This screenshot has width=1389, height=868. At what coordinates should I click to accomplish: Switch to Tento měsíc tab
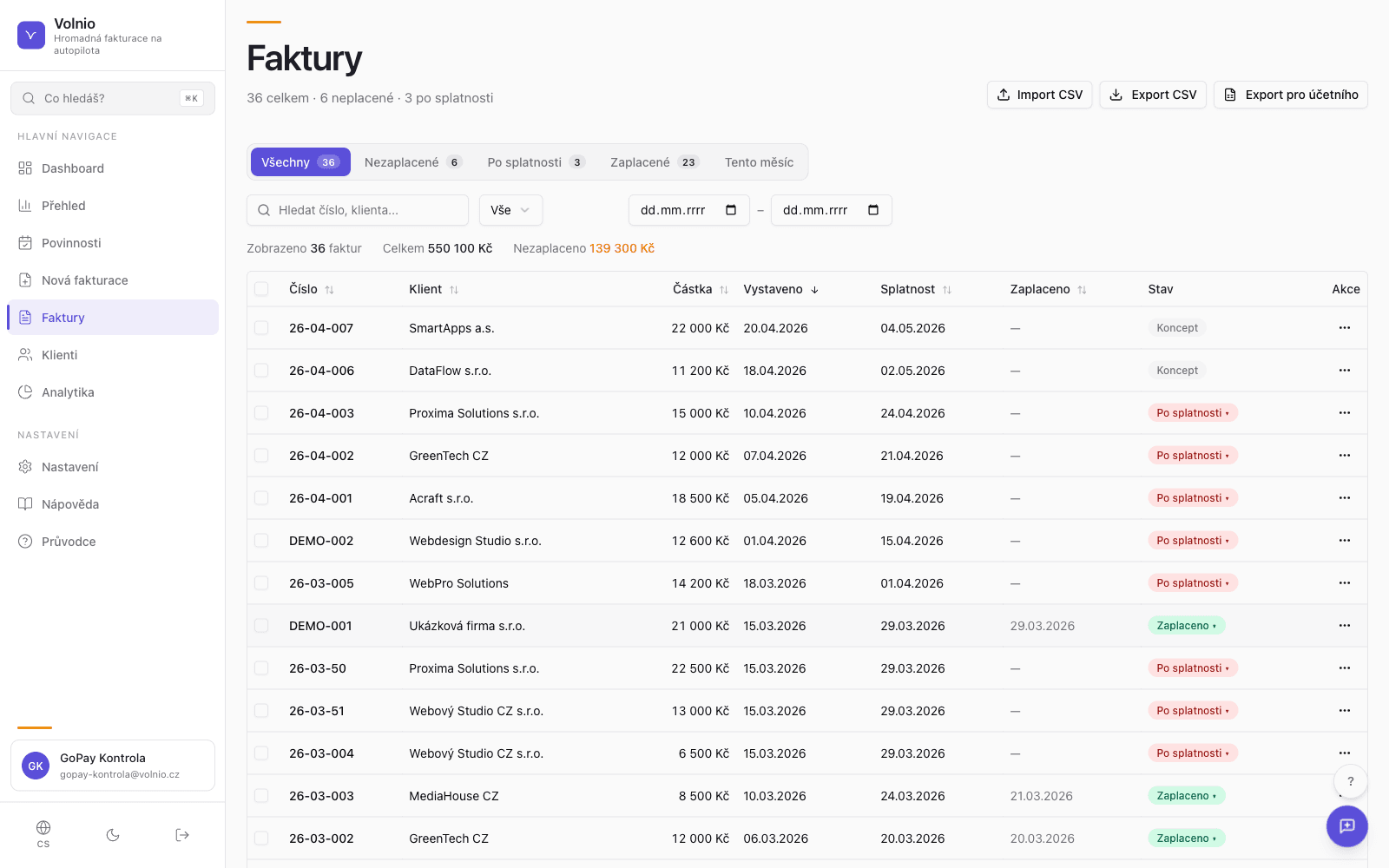tap(760, 162)
